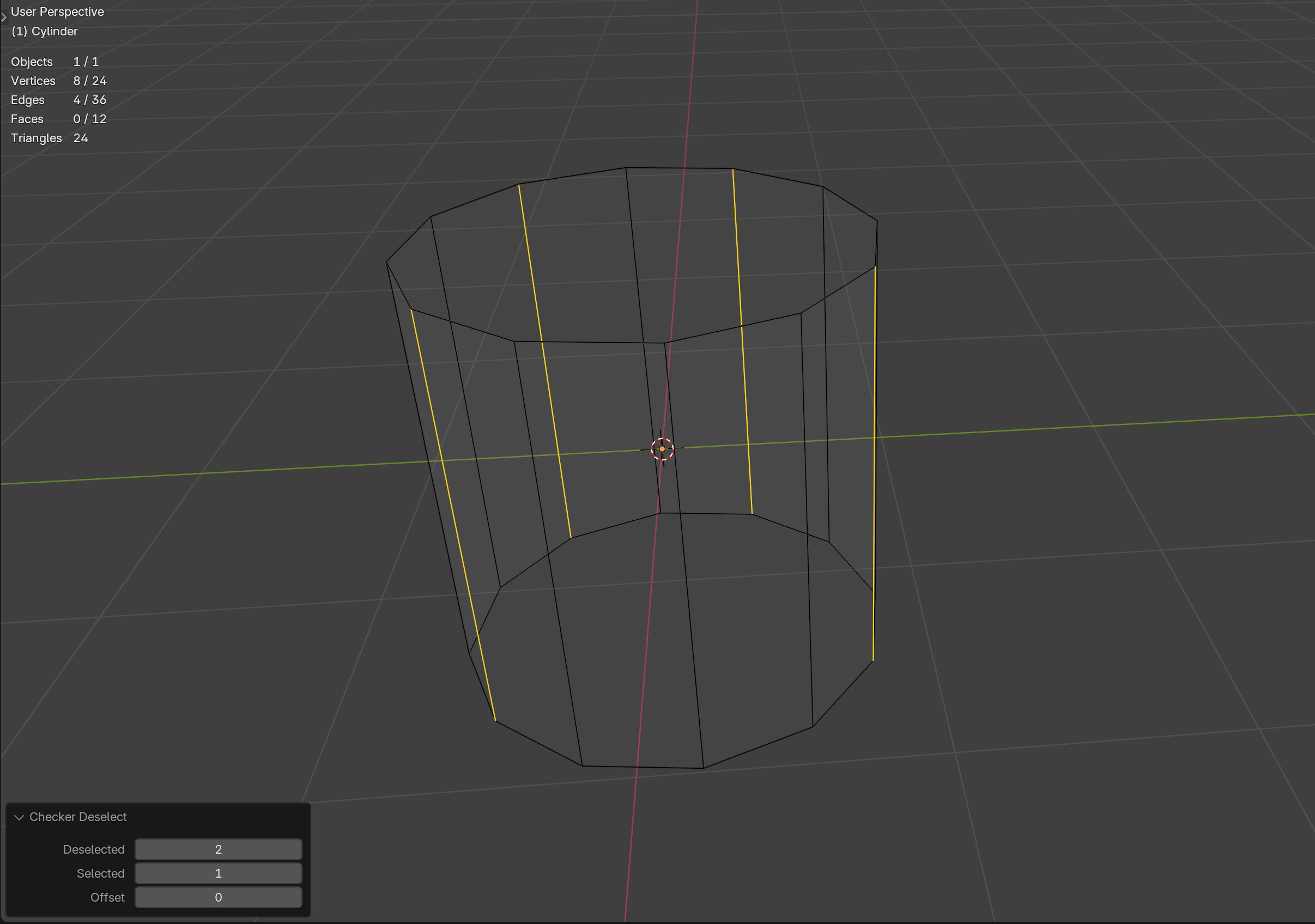Expand the toolbar arrow at top-left edge
Viewport: 1315px width, 924px height.
coord(3,17)
